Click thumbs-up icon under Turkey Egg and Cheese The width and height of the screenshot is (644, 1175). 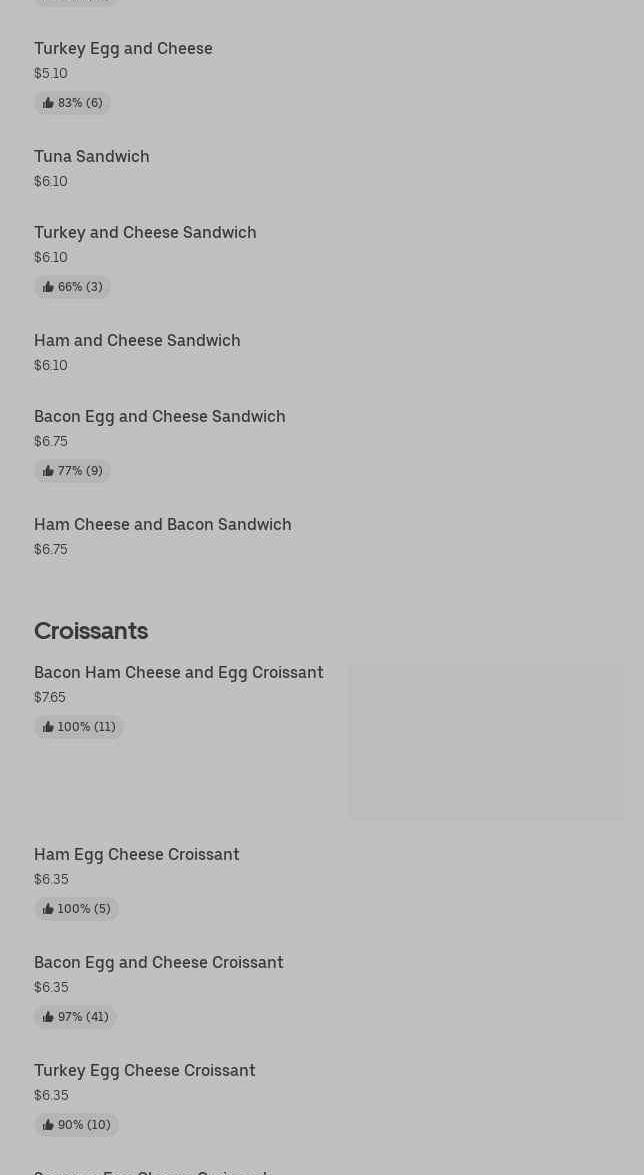[48, 103]
